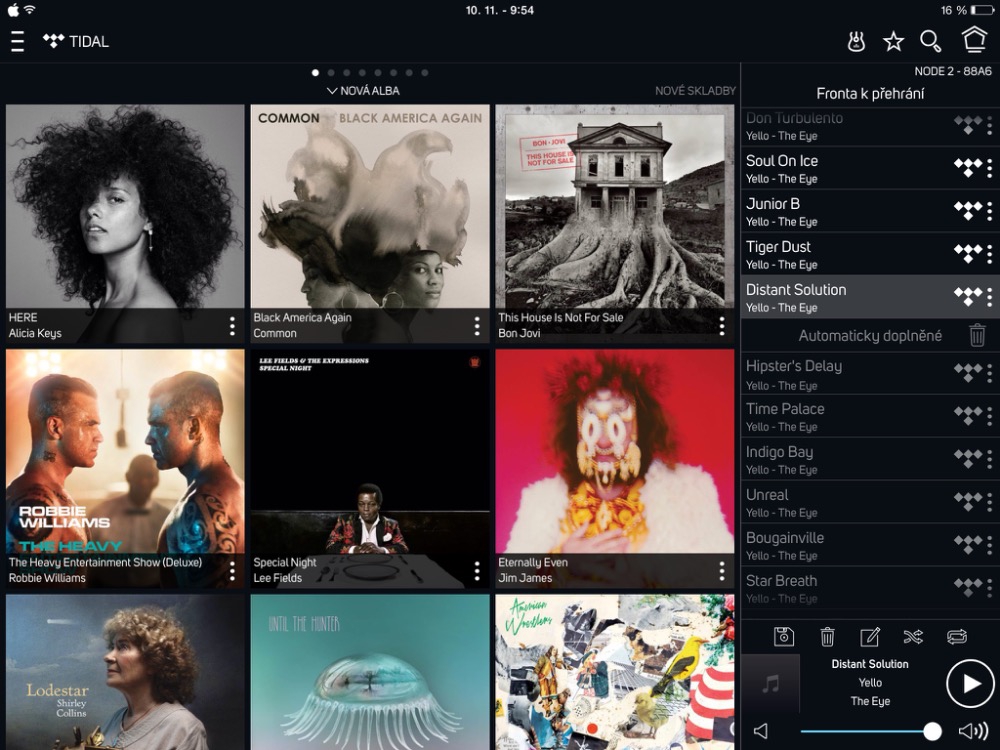Screen dimensions: 1000x750
Task: Open options for Soul On Ice track
Action: tap(989, 168)
